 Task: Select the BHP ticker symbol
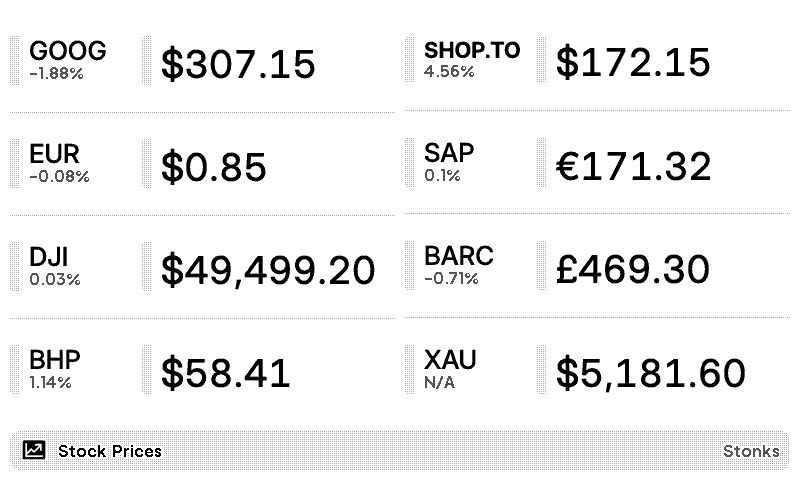click(x=55, y=360)
